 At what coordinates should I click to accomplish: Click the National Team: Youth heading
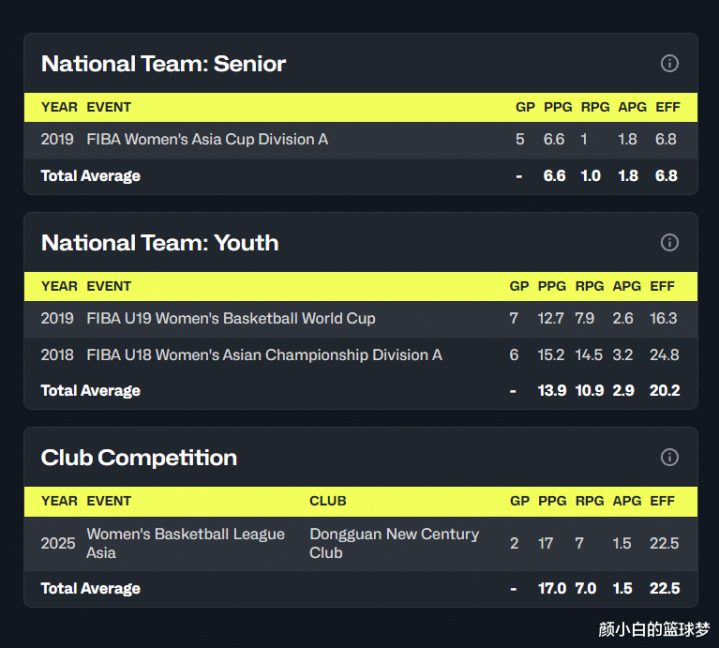pos(160,243)
